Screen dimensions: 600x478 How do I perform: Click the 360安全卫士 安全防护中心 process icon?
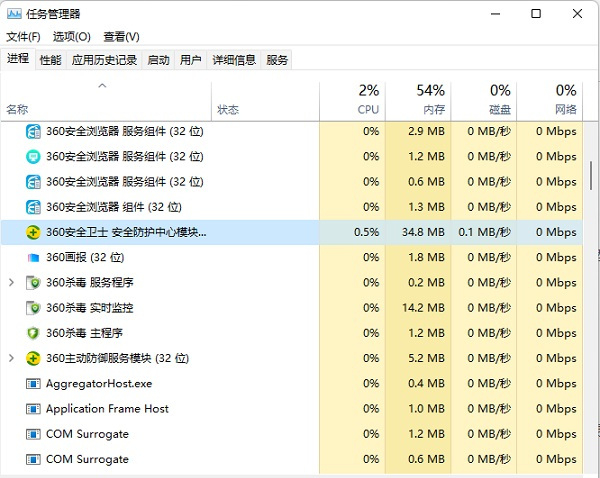(33, 232)
